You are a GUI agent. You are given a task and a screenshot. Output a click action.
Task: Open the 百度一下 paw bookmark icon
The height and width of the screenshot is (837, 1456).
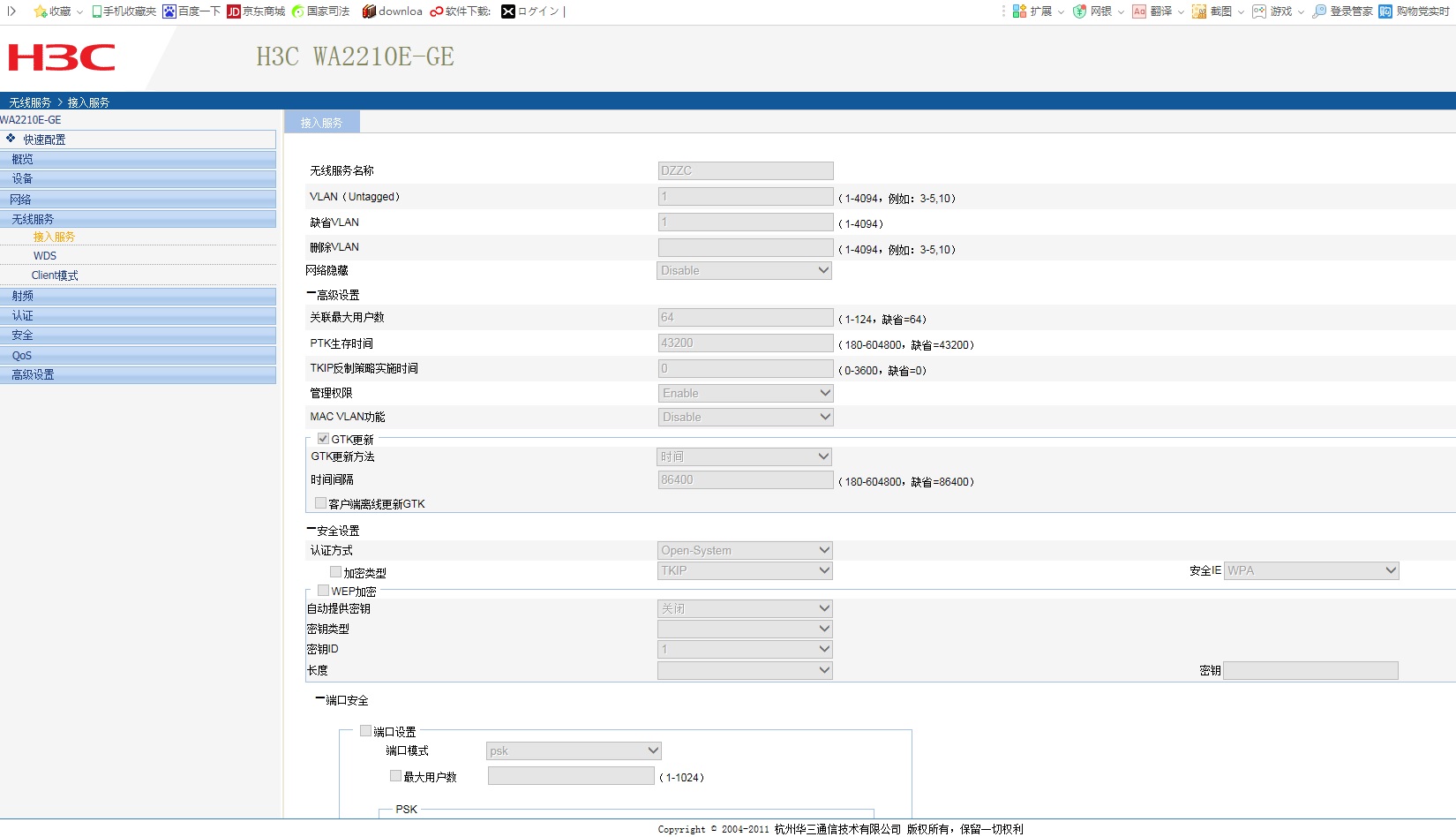169,11
